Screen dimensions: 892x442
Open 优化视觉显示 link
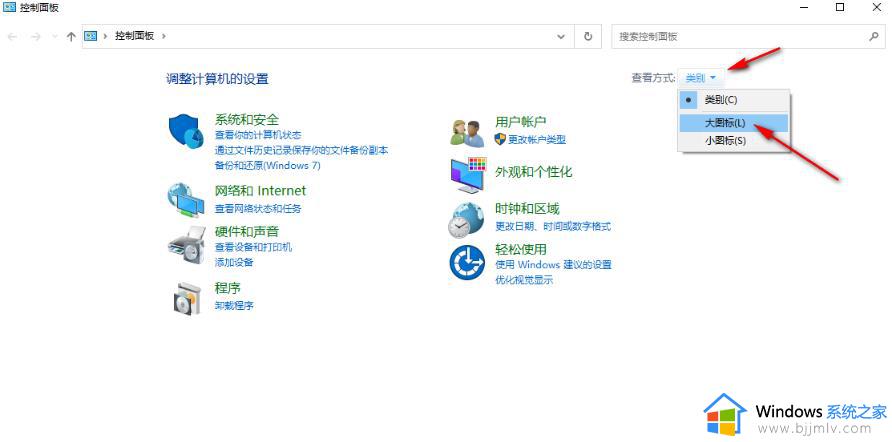pos(524,280)
